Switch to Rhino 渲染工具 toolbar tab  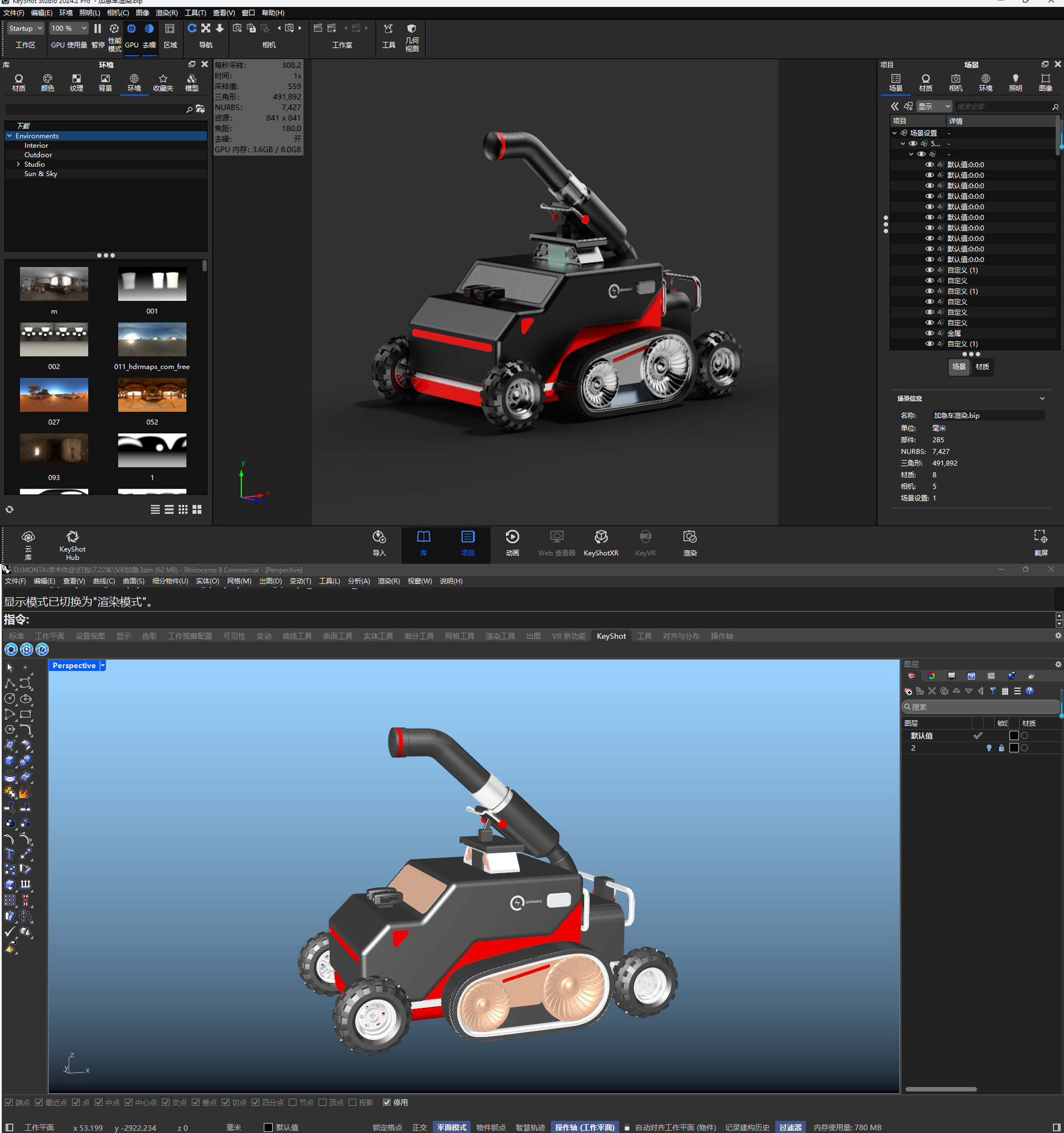500,636
